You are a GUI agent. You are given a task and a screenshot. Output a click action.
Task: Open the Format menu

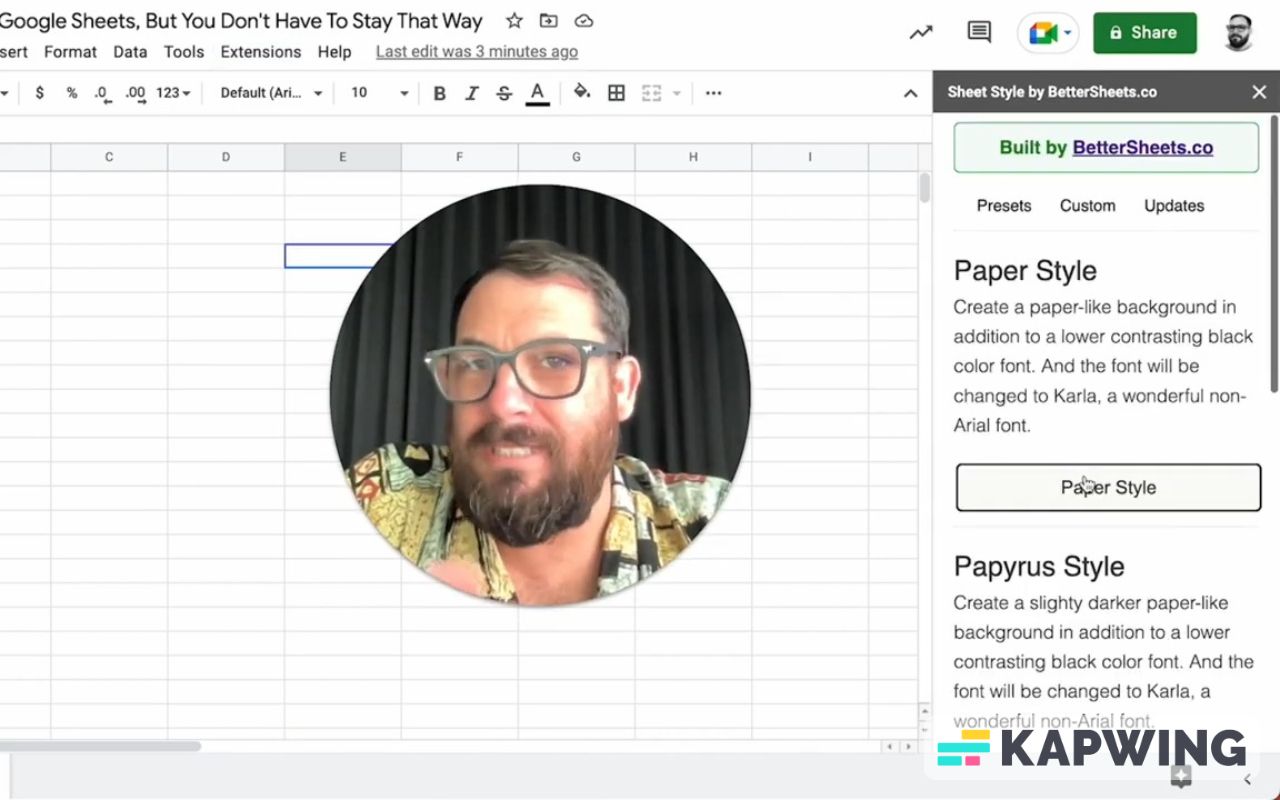(70, 52)
